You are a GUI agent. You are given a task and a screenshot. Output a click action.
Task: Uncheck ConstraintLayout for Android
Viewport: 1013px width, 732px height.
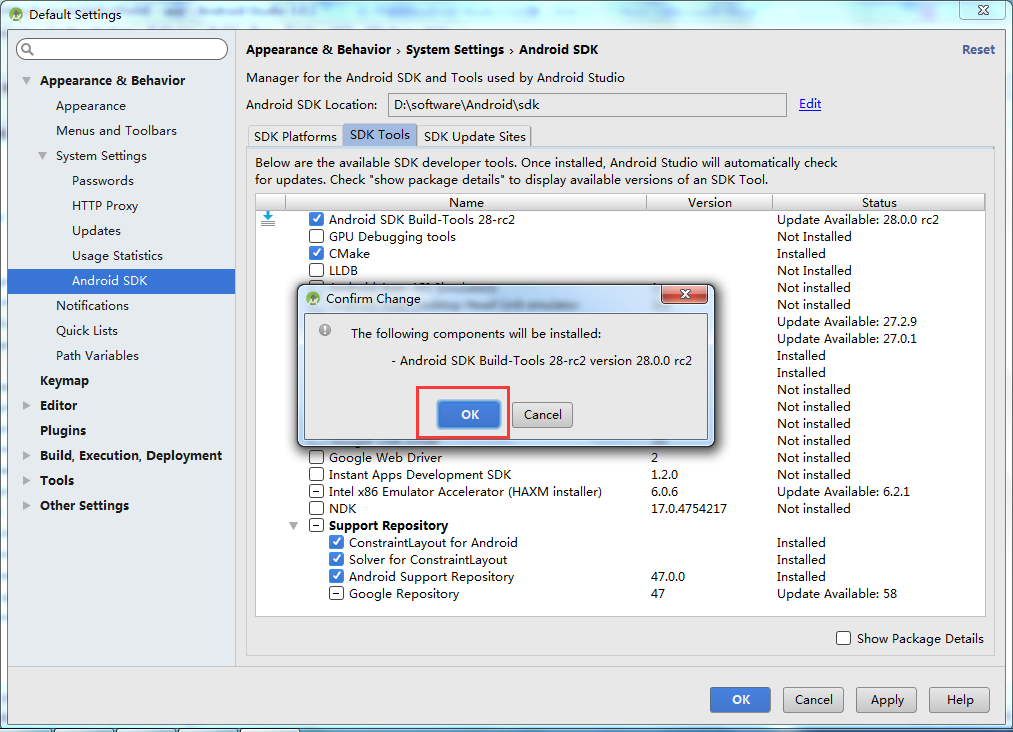point(337,542)
